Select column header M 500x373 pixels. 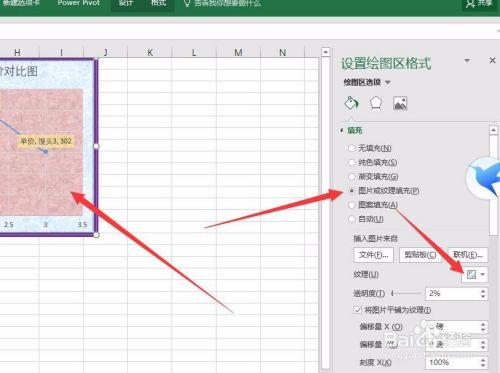(x=238, y=52)
